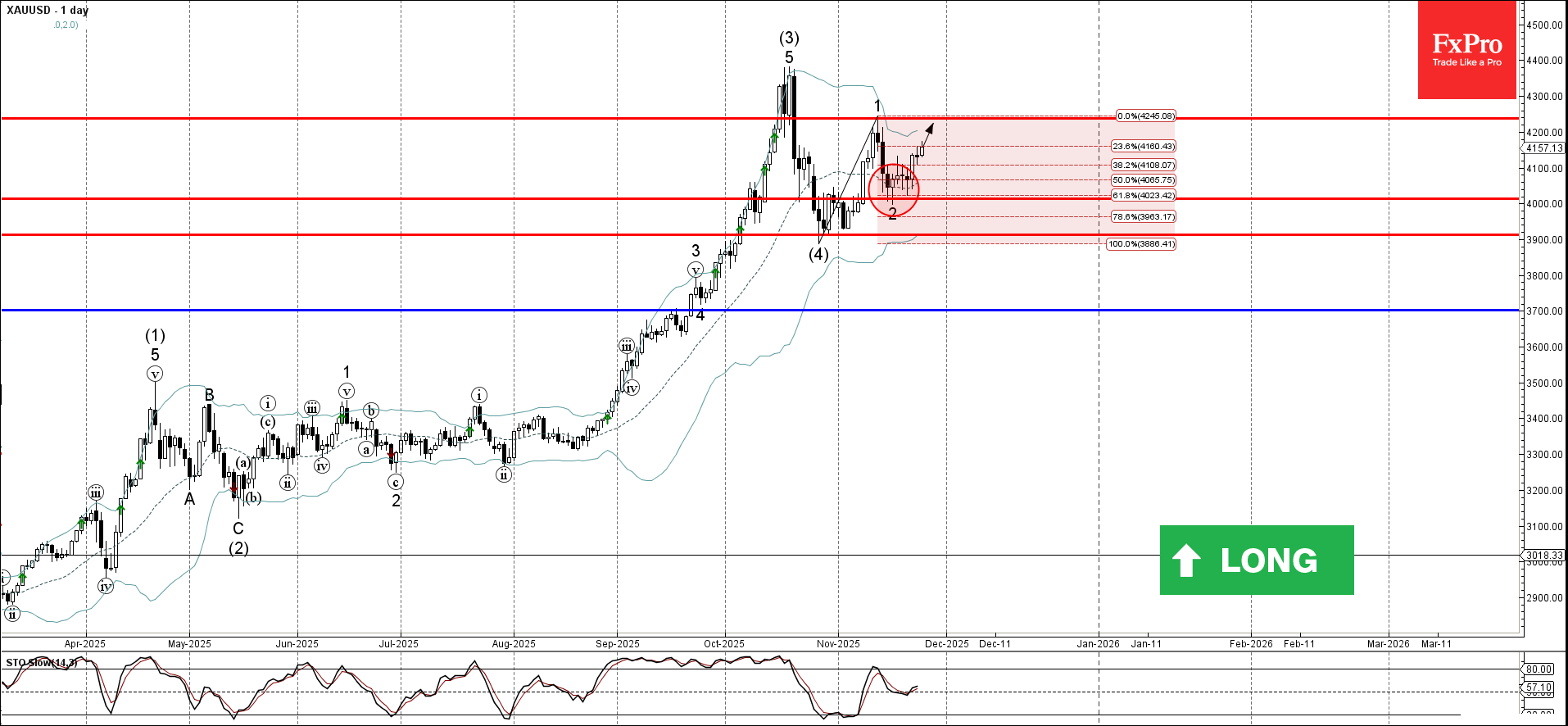Image resolution: width=1568 pixels, height=726 pixels.
Task: Click the circled v label under wave 3
Action: (696, 270)
